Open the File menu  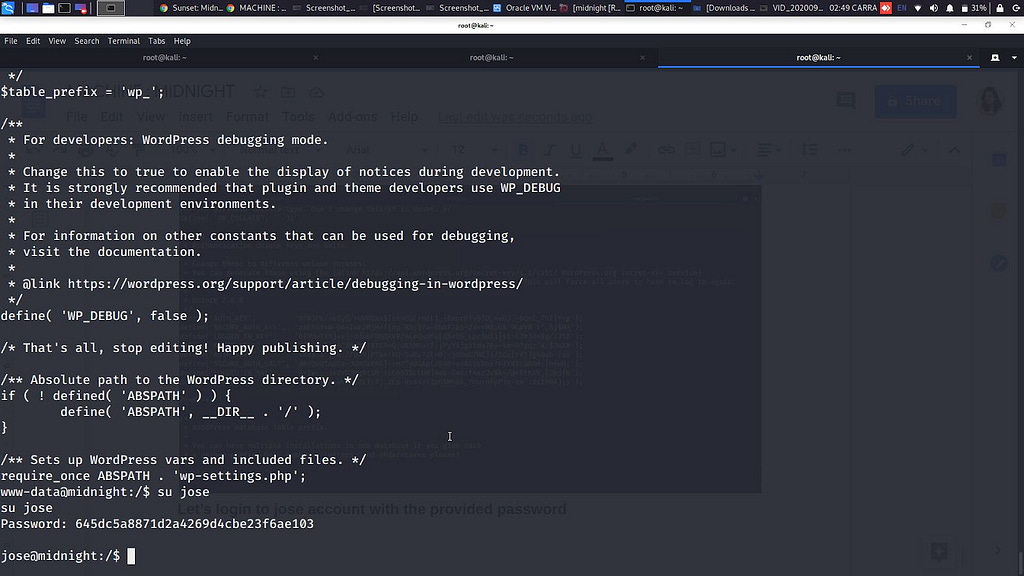coord(11,40)
